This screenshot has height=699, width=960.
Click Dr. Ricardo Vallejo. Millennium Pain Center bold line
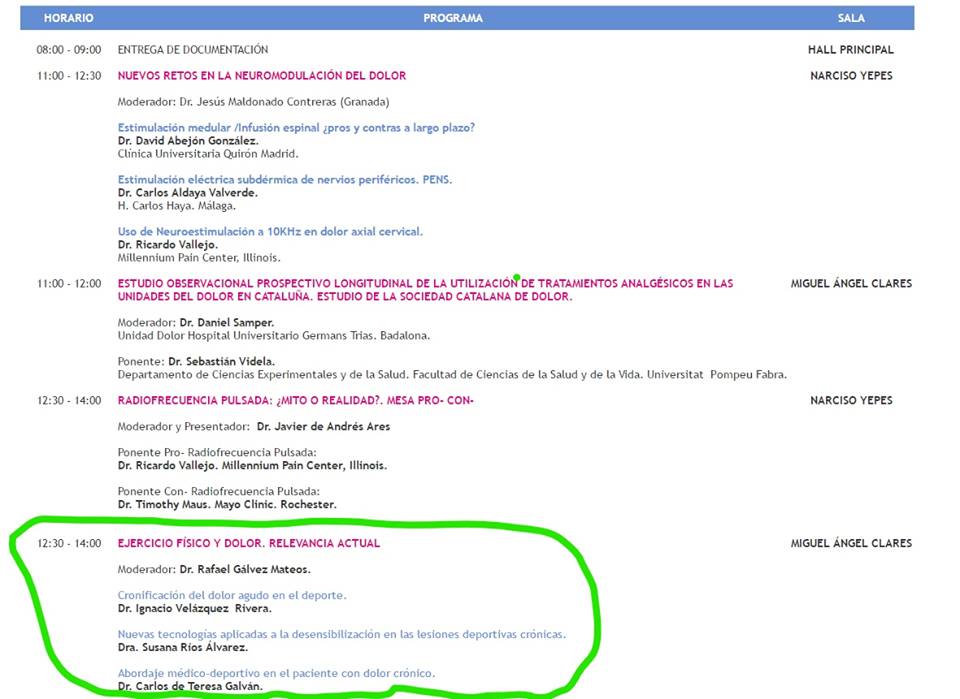252,466
